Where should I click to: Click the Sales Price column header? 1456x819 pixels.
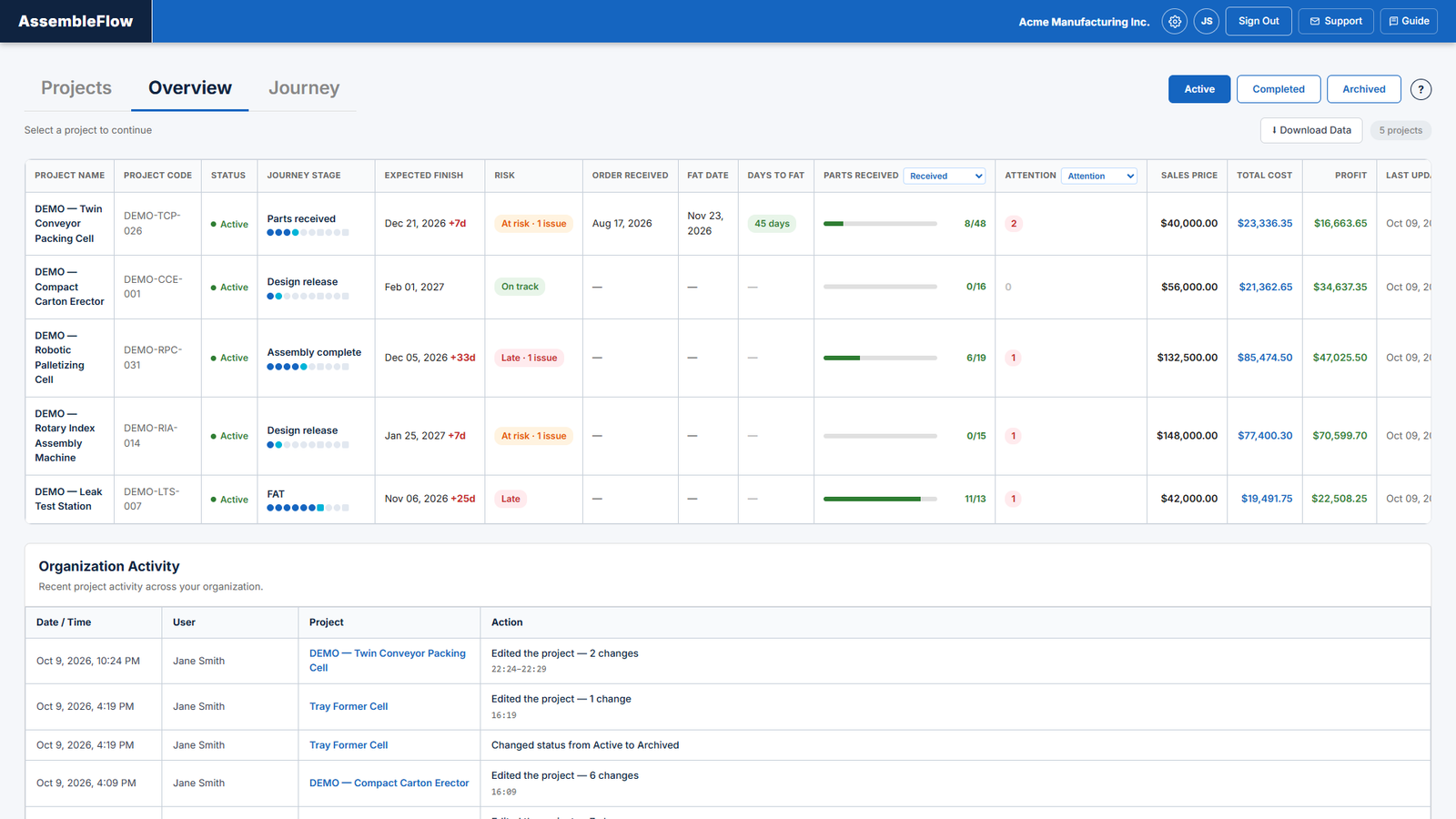(x=1188, y=176)
